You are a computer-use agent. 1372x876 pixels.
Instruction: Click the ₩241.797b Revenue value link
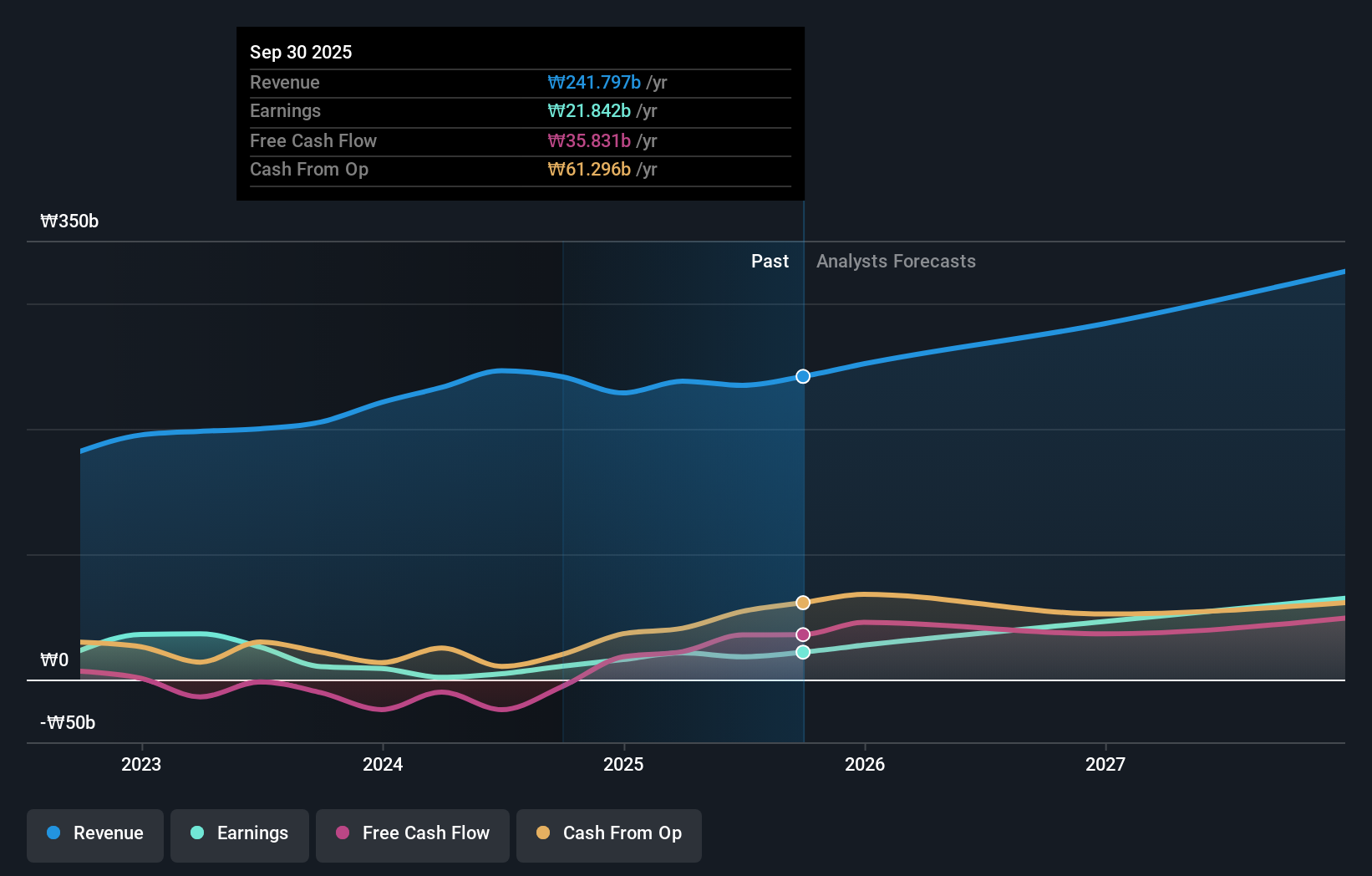593,82
